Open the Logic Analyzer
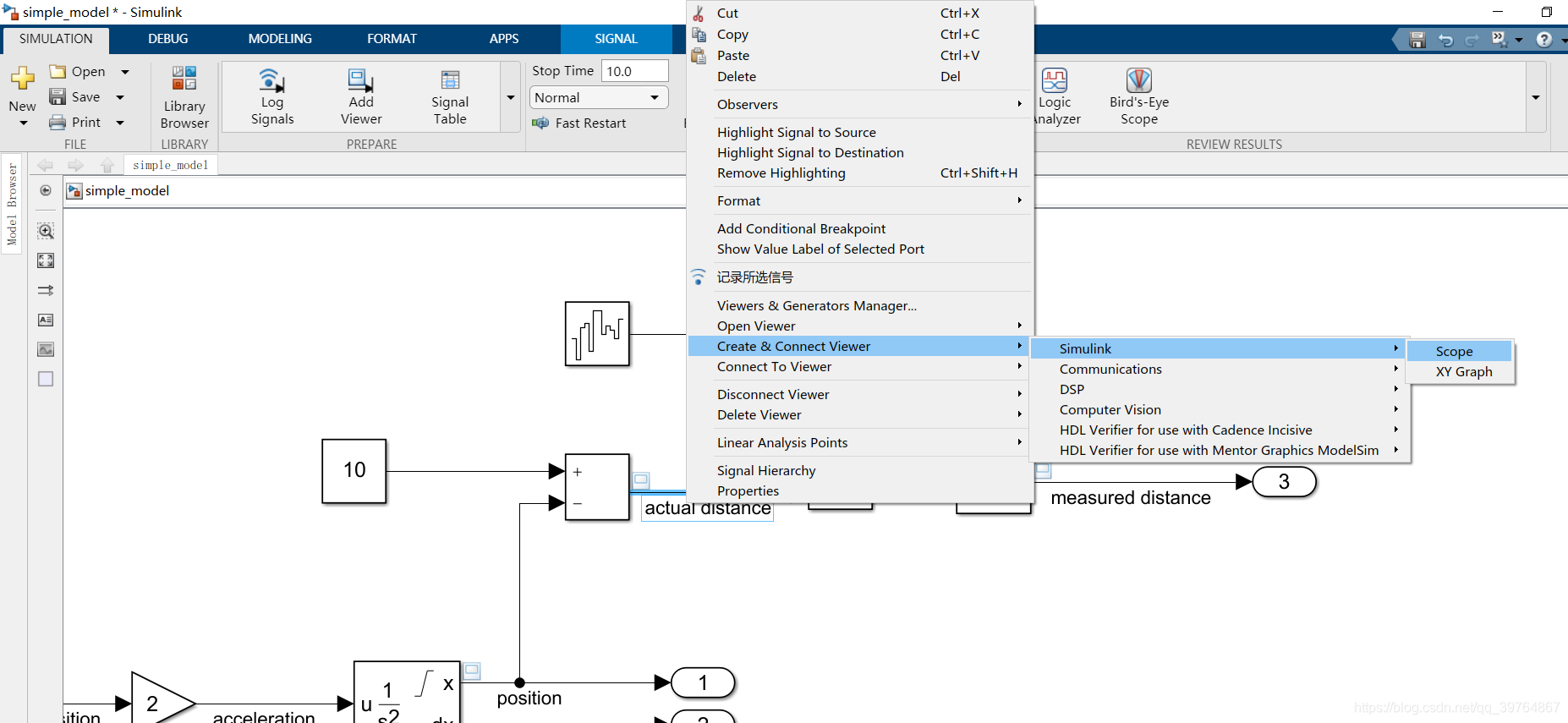This screenshot has height=723, width=1568. click(x=1056, y=97)
